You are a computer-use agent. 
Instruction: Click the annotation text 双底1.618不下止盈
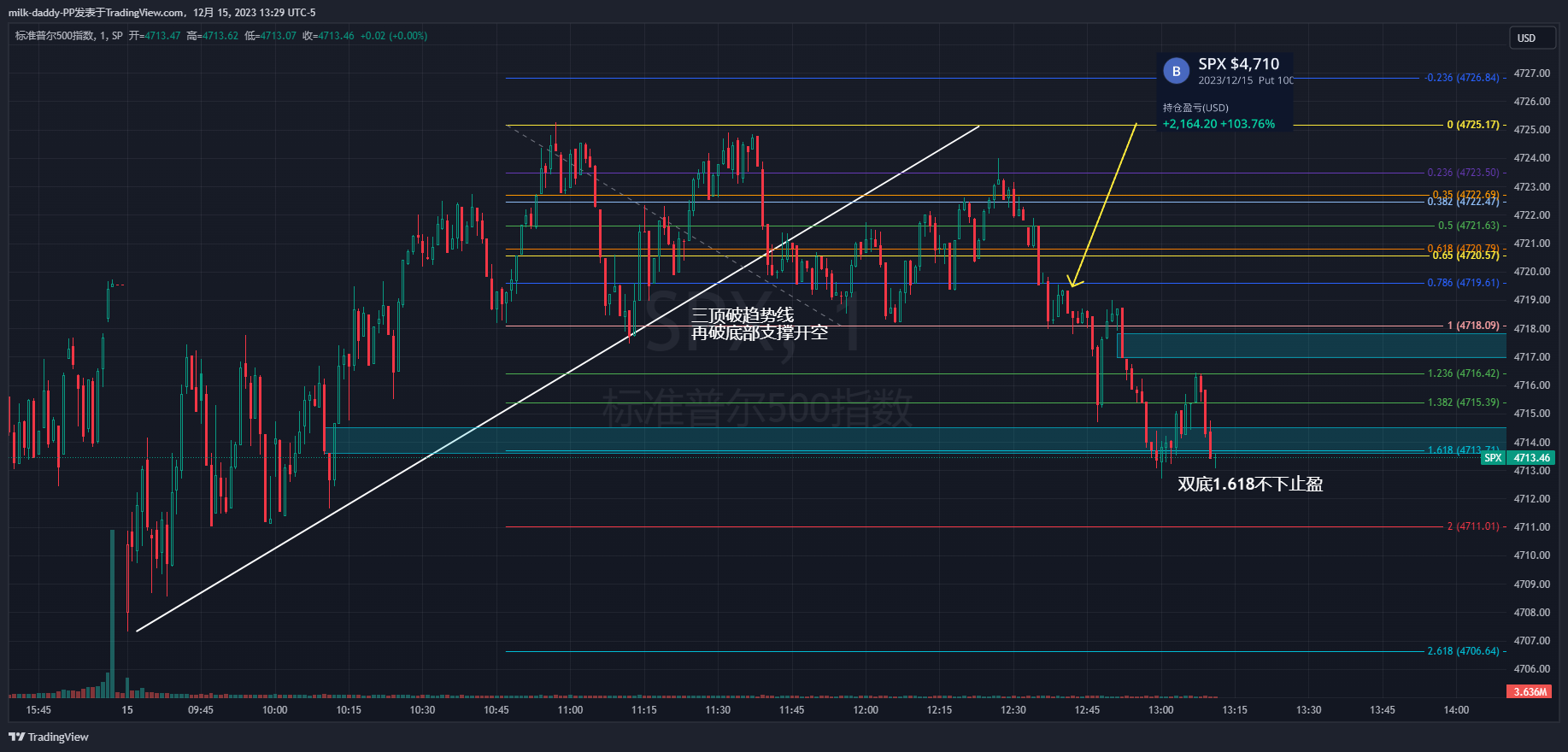[1249, 485]
